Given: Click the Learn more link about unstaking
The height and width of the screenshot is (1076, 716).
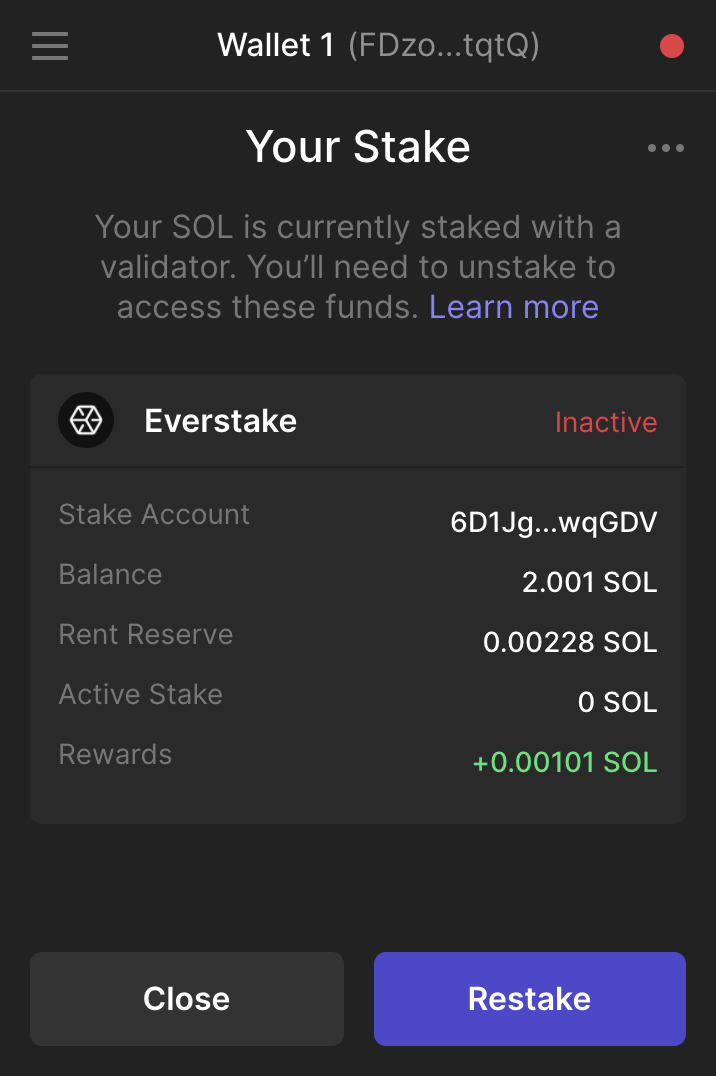Looking at the screenshot, I should [x=514, y=307].
